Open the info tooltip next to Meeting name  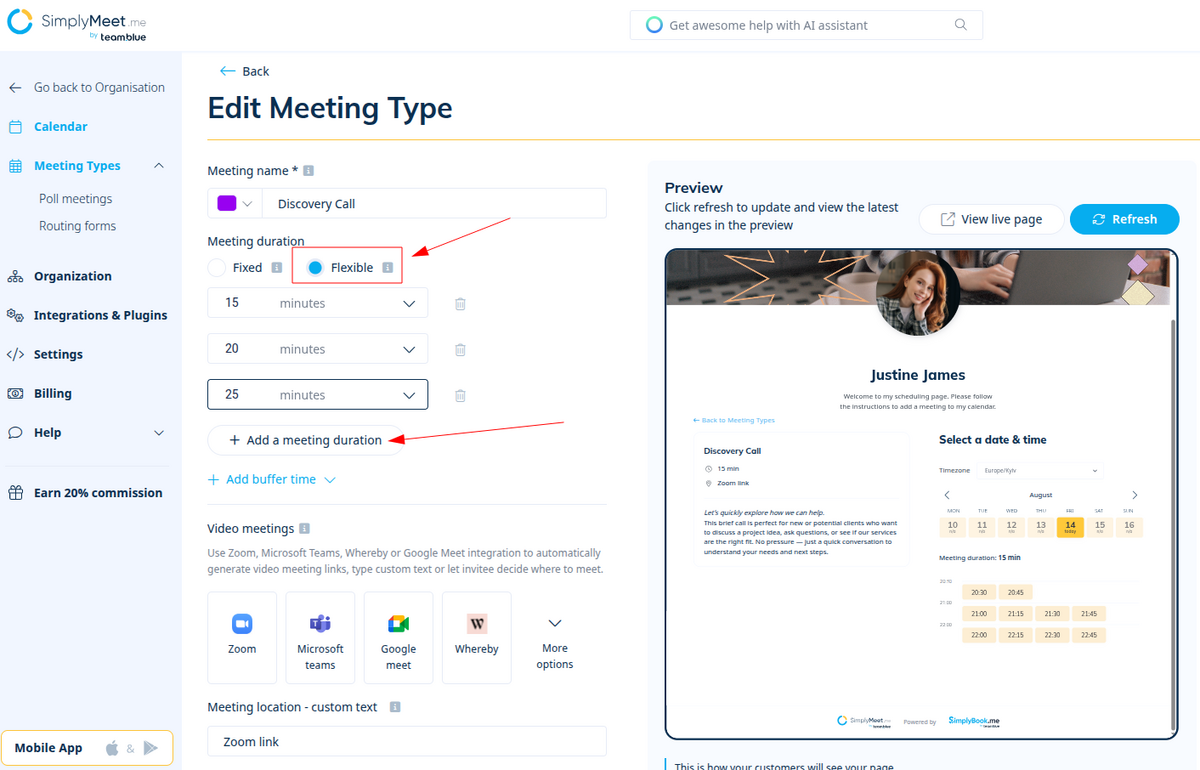click(x=308, y=171)
